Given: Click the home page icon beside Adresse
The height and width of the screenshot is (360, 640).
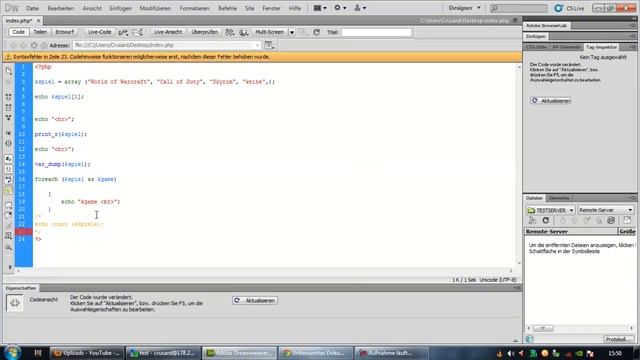Looking at the screenshot, I should tap(44, 45).
